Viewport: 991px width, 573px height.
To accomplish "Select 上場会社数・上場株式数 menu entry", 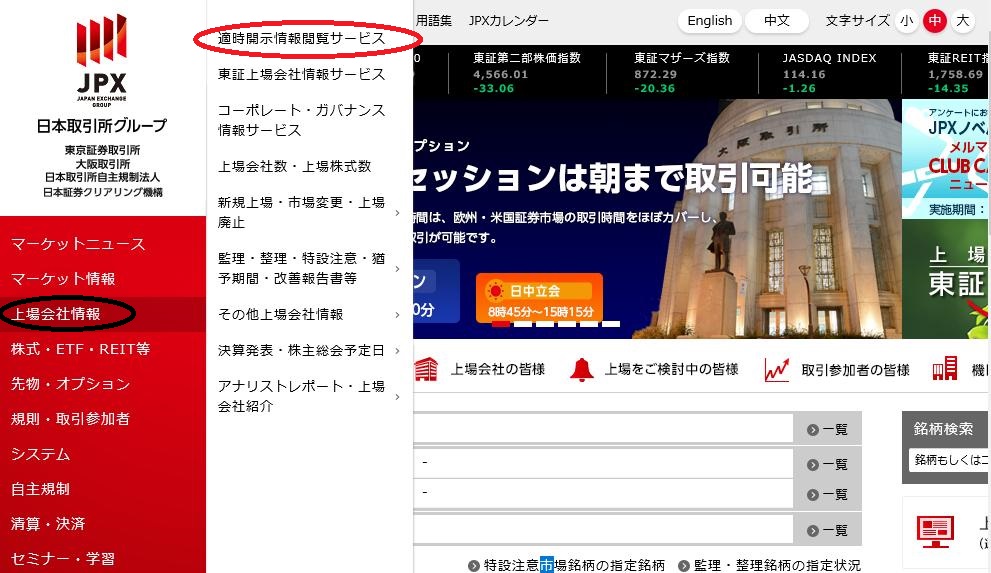I will point(295,166).
